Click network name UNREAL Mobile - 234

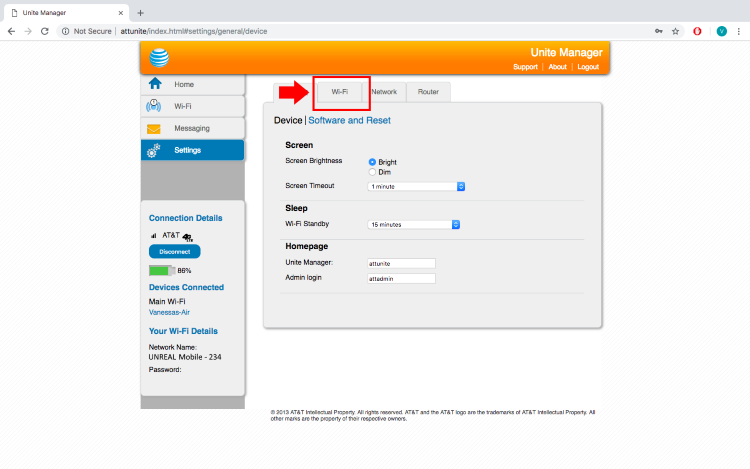pyautogui.click(x=185, y=357)
